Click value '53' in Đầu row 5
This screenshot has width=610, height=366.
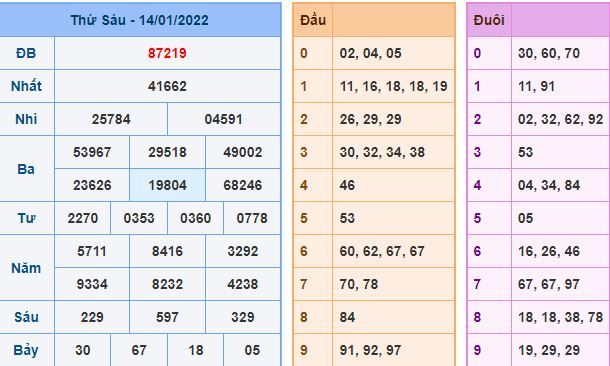[347, 219]
